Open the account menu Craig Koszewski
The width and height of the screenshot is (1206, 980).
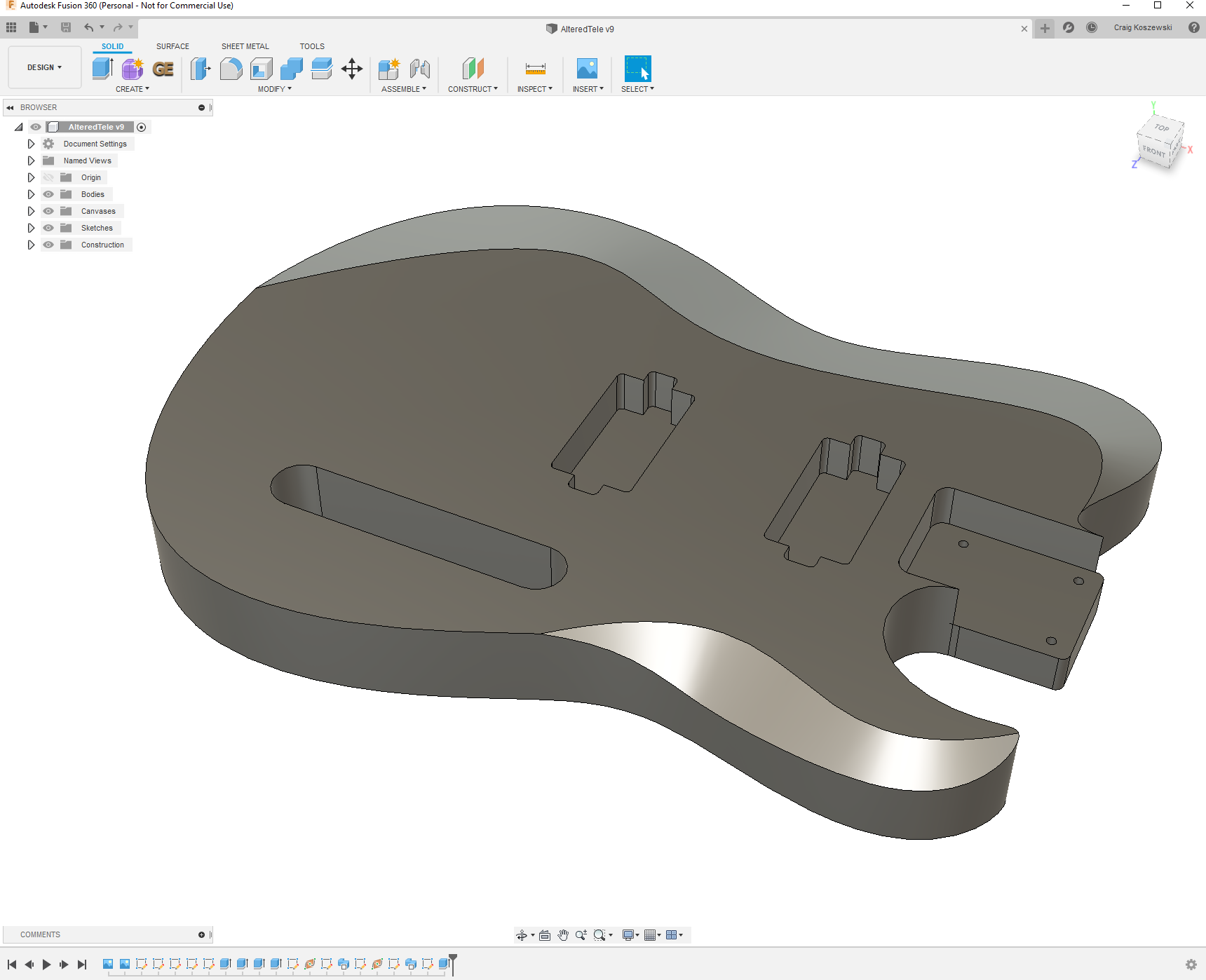1143,27
